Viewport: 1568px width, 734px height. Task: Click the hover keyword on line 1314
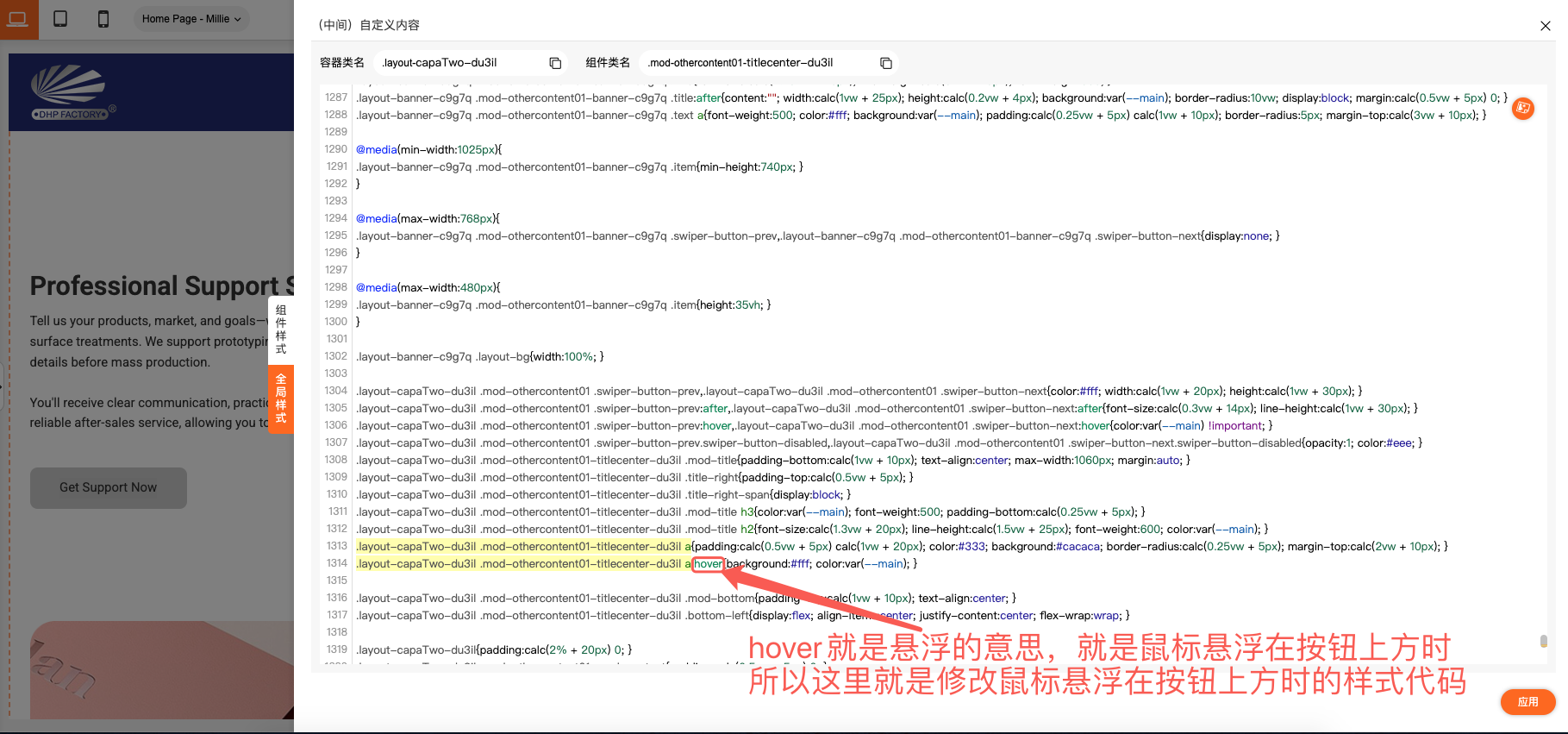[708, 564]
